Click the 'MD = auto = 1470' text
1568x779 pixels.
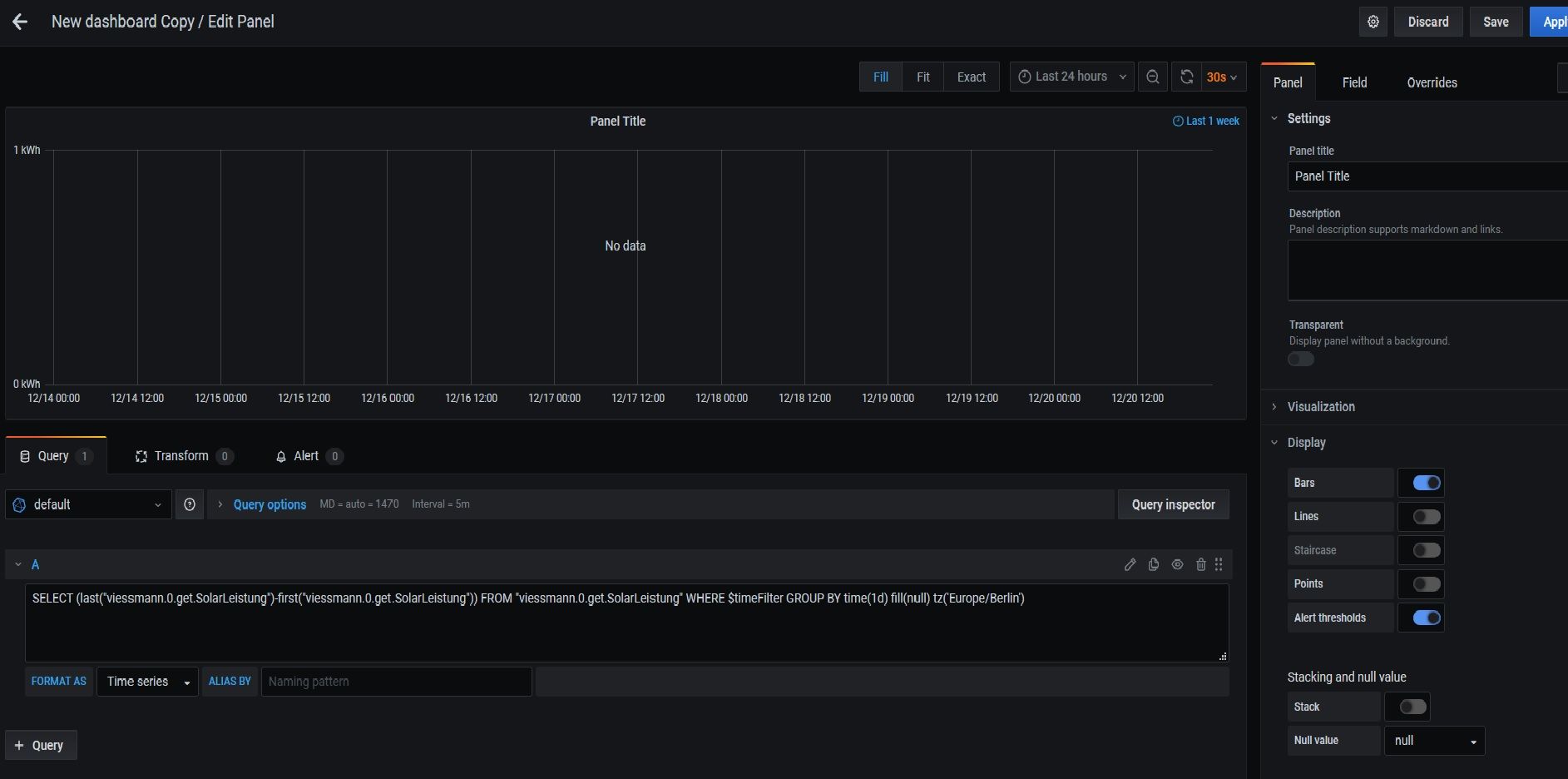359,504
